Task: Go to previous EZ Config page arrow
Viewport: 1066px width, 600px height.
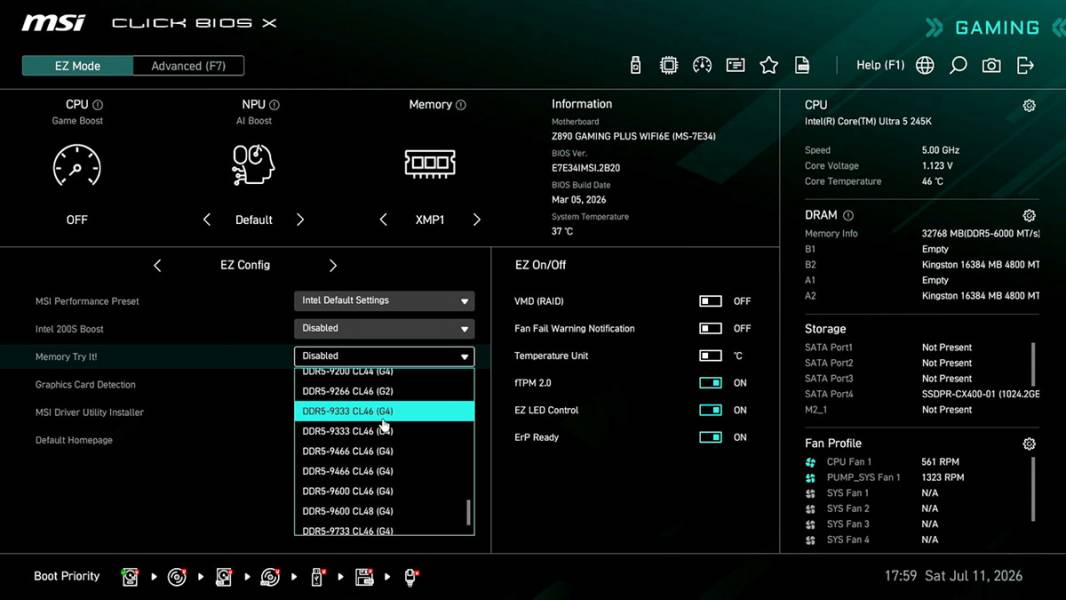Action: [x=157, y=266]
